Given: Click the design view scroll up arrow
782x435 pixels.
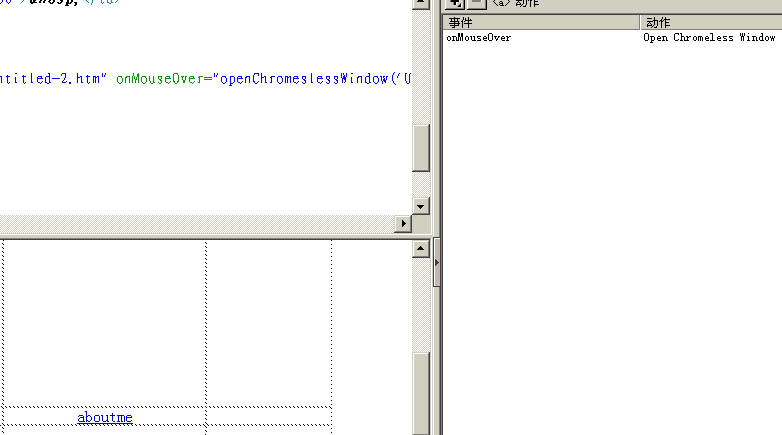Looking at the screenshot, I should click(421, 248).
